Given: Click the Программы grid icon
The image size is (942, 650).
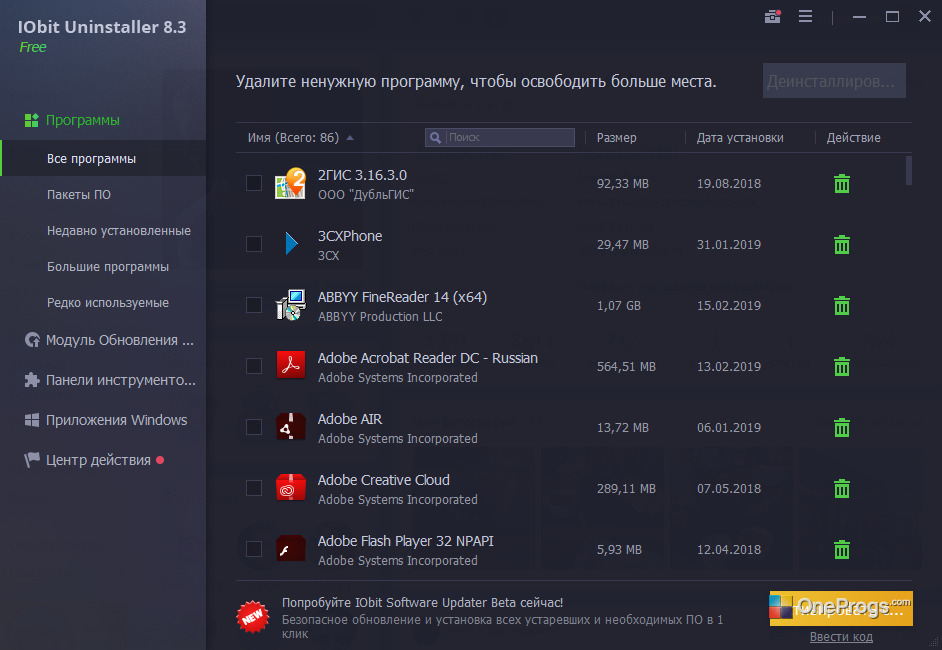Looking at the screenshot, I should click(x=31, y=120).
